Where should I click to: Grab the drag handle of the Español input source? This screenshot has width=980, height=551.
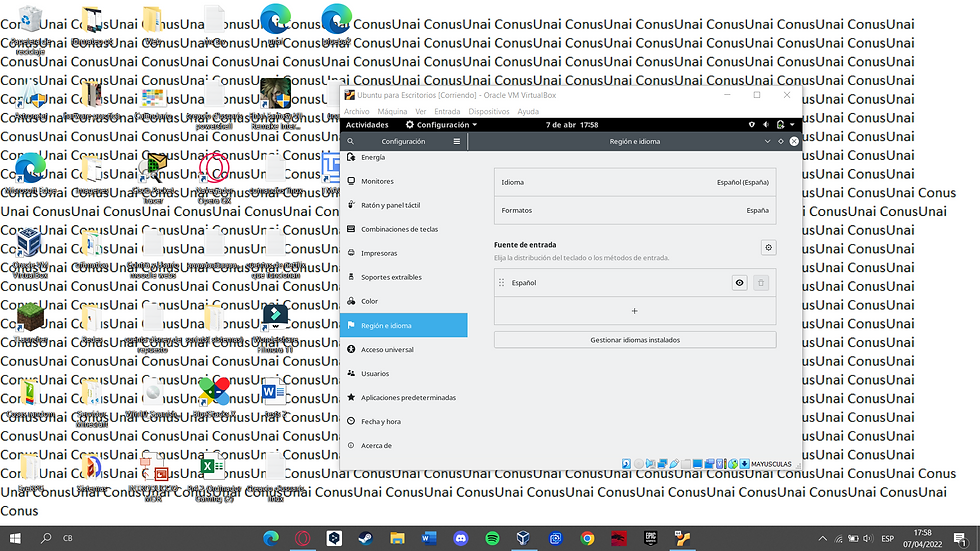tap(501, 283)
